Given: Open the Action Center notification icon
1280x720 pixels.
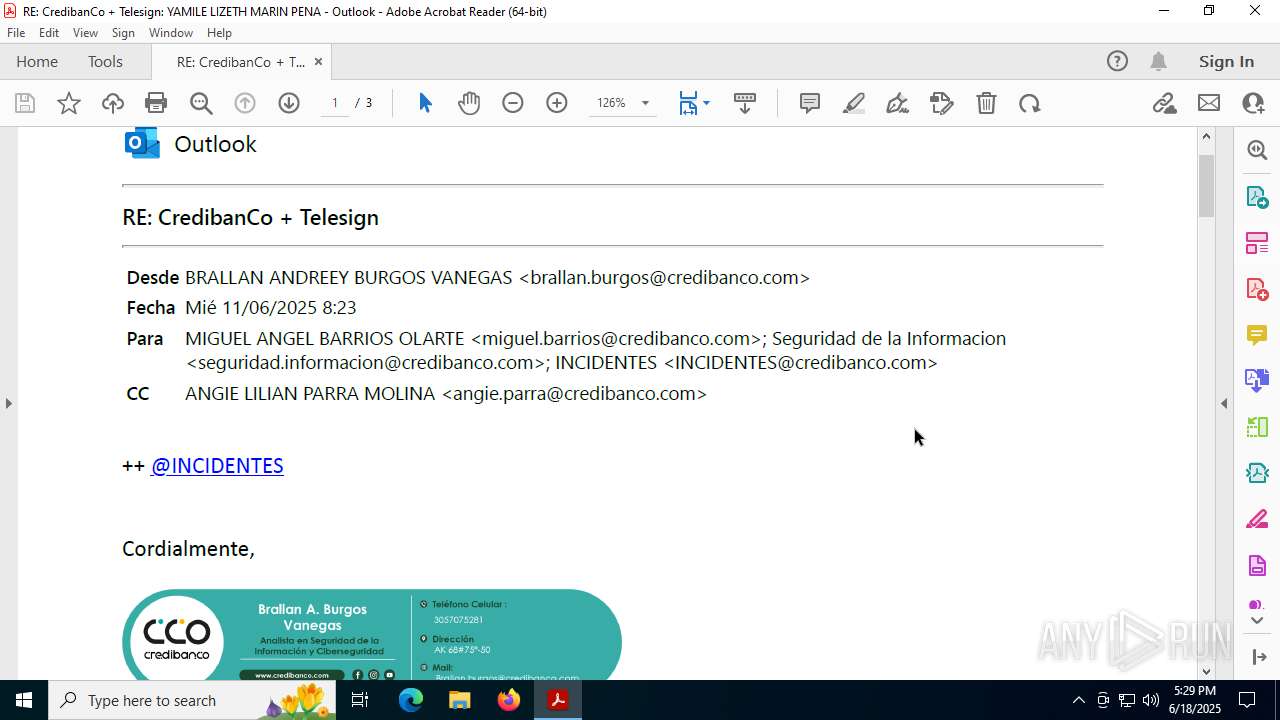Looking at the screenshot, I should [1247, 700].
